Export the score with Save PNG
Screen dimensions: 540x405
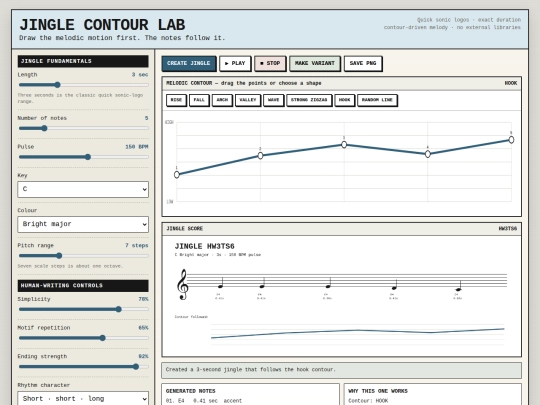click(x=363, y=63)
